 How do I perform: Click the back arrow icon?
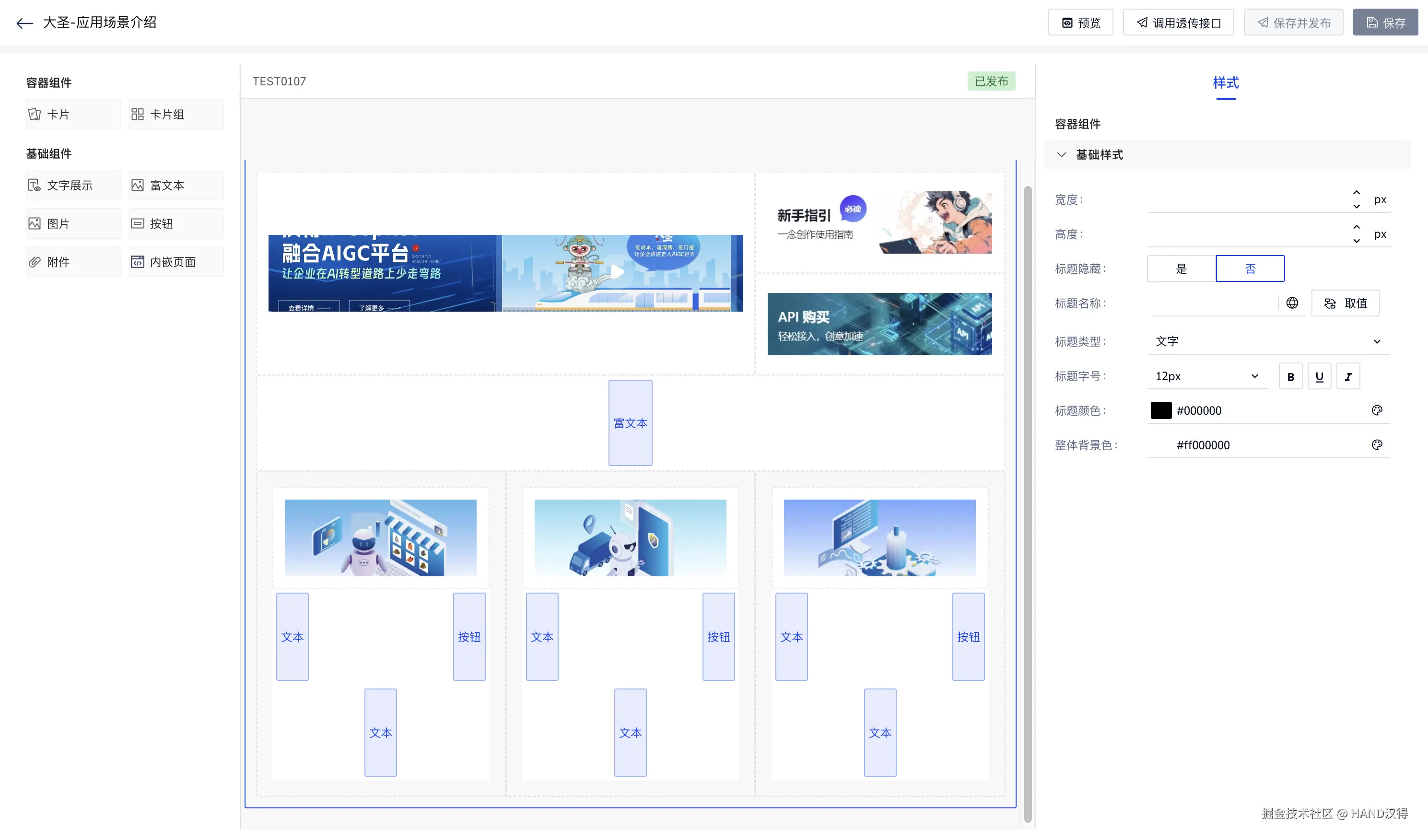coord(24,23)
